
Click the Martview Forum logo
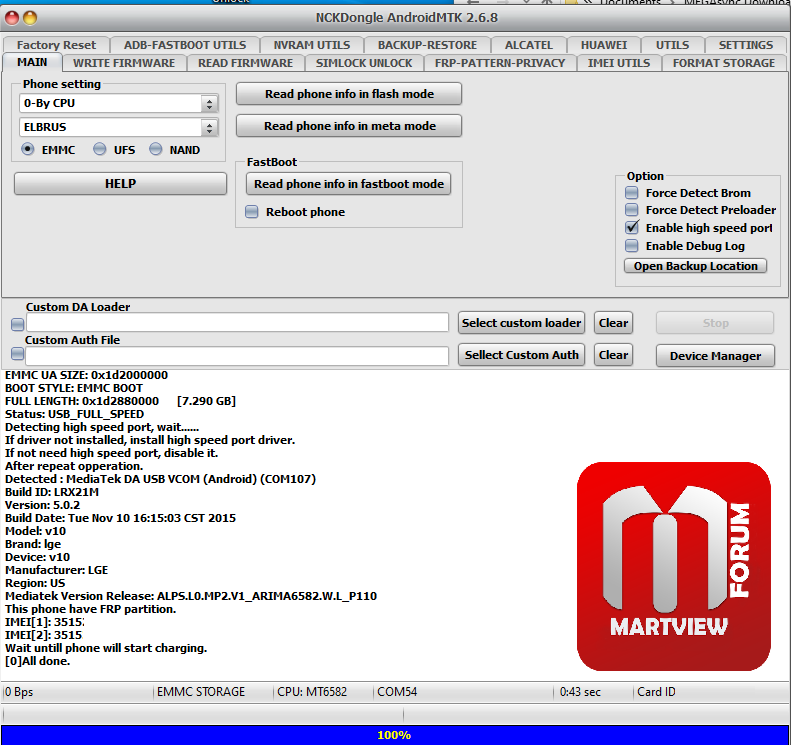[674, 566]
